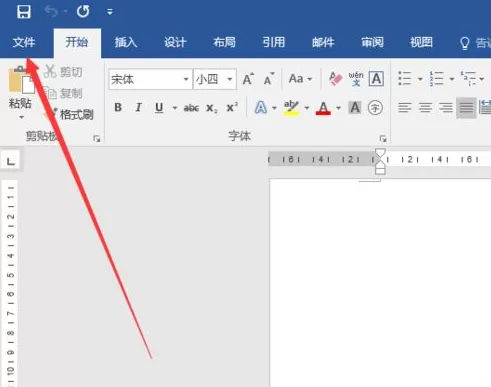This screenshot has height=387, width=491.
Task: Click the 剪切 (Cut) button
Action: 63,72
